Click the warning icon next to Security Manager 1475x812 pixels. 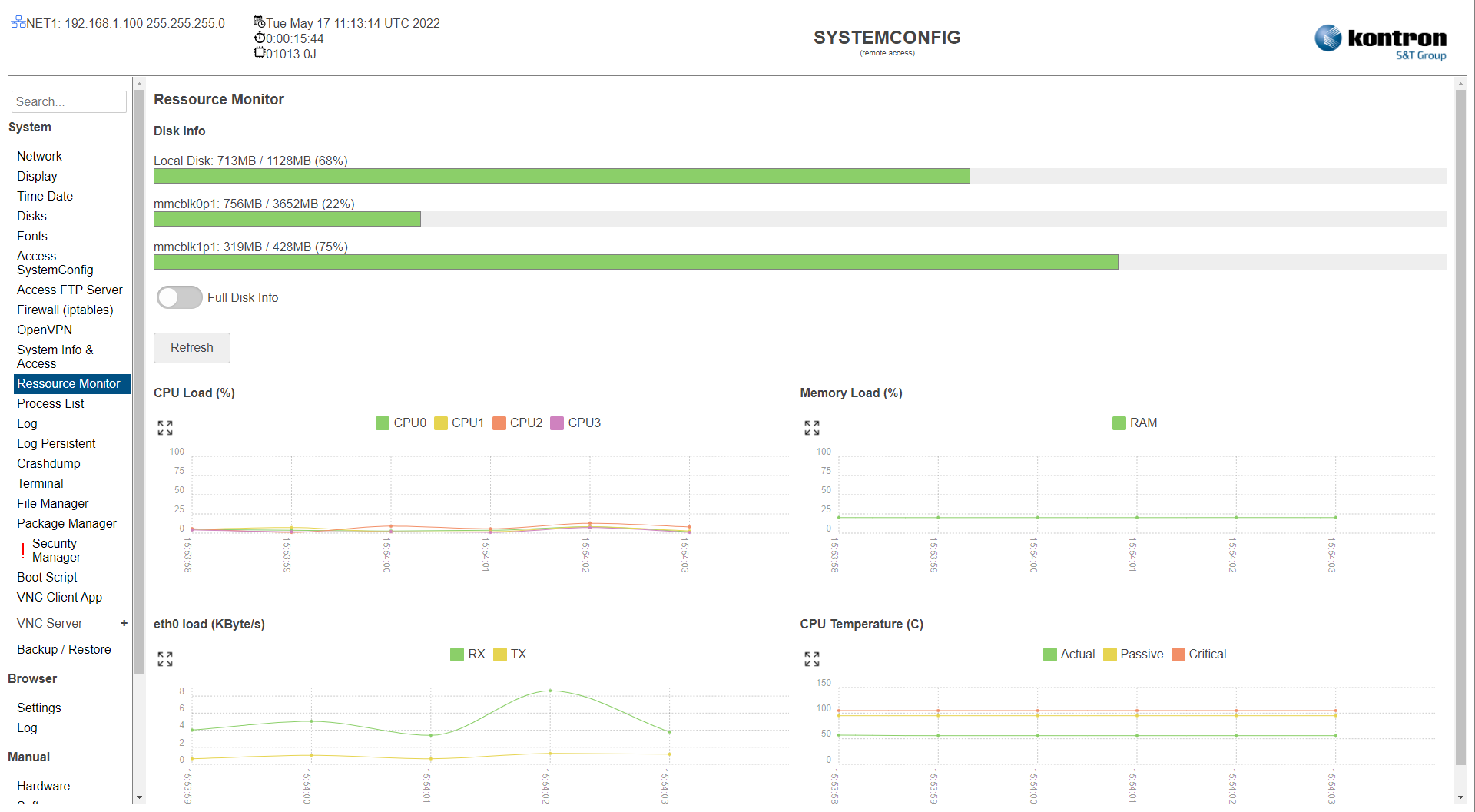[22, 550]
